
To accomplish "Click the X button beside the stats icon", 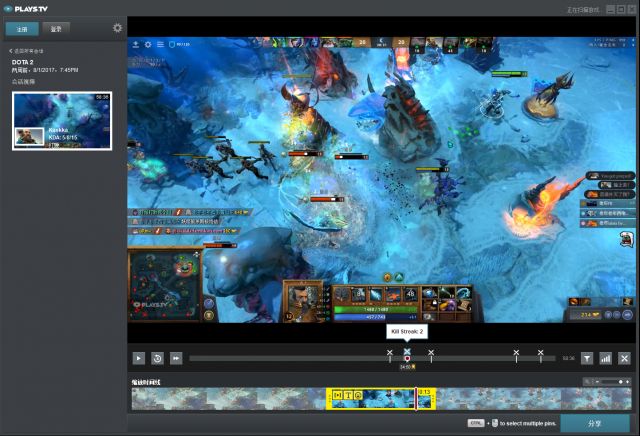I will (624, 358).
